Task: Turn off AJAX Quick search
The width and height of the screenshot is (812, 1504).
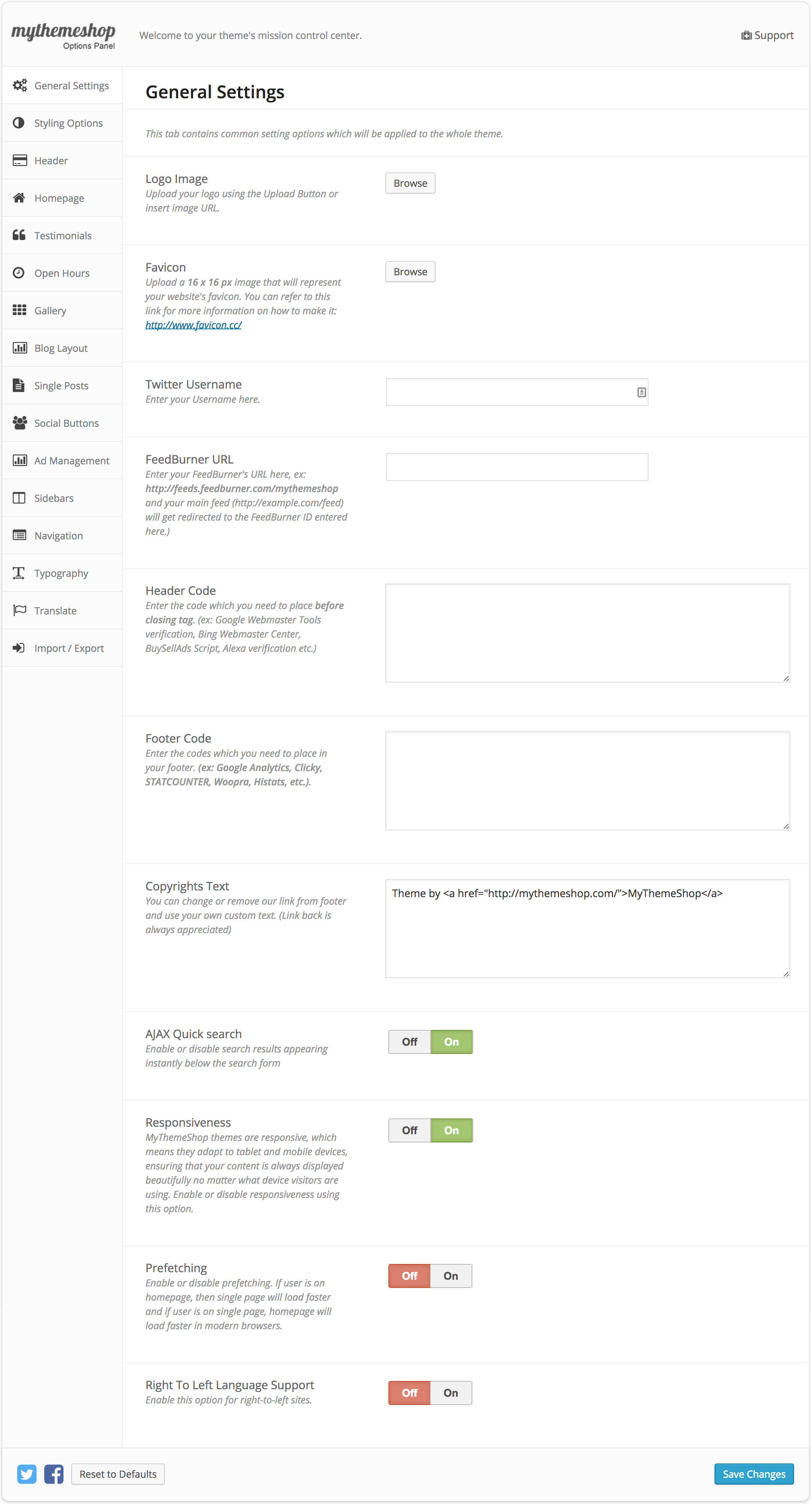Action: (409, 1042)
